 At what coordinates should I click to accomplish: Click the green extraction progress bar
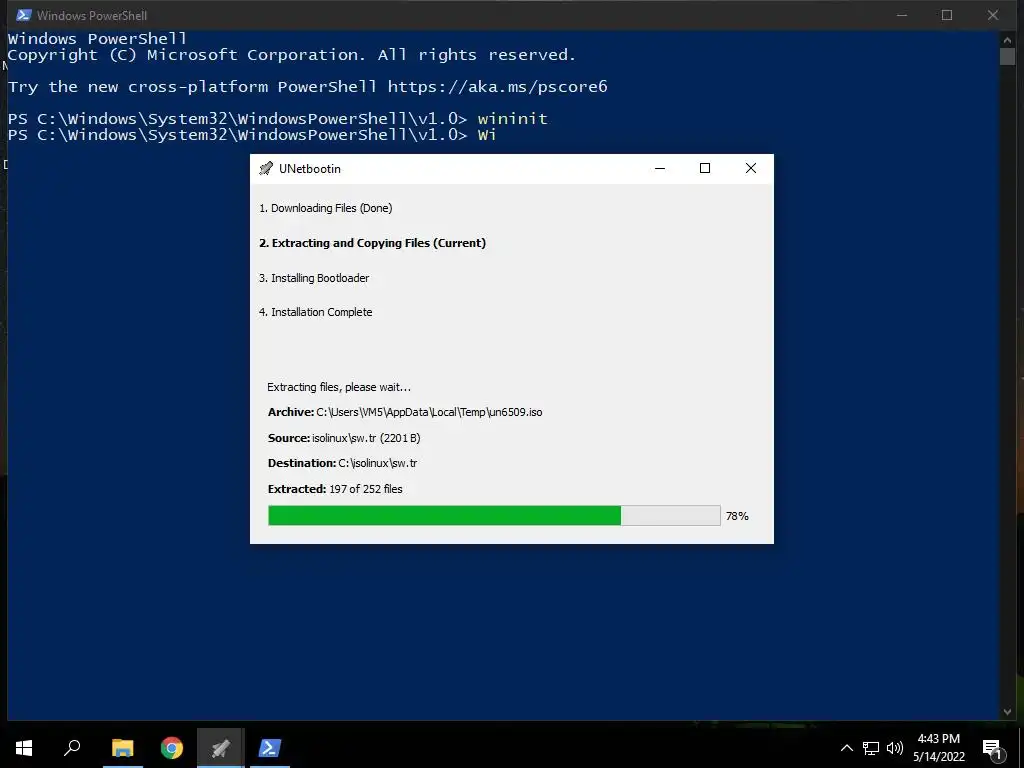pyautogui.click(x=494, y=515)
